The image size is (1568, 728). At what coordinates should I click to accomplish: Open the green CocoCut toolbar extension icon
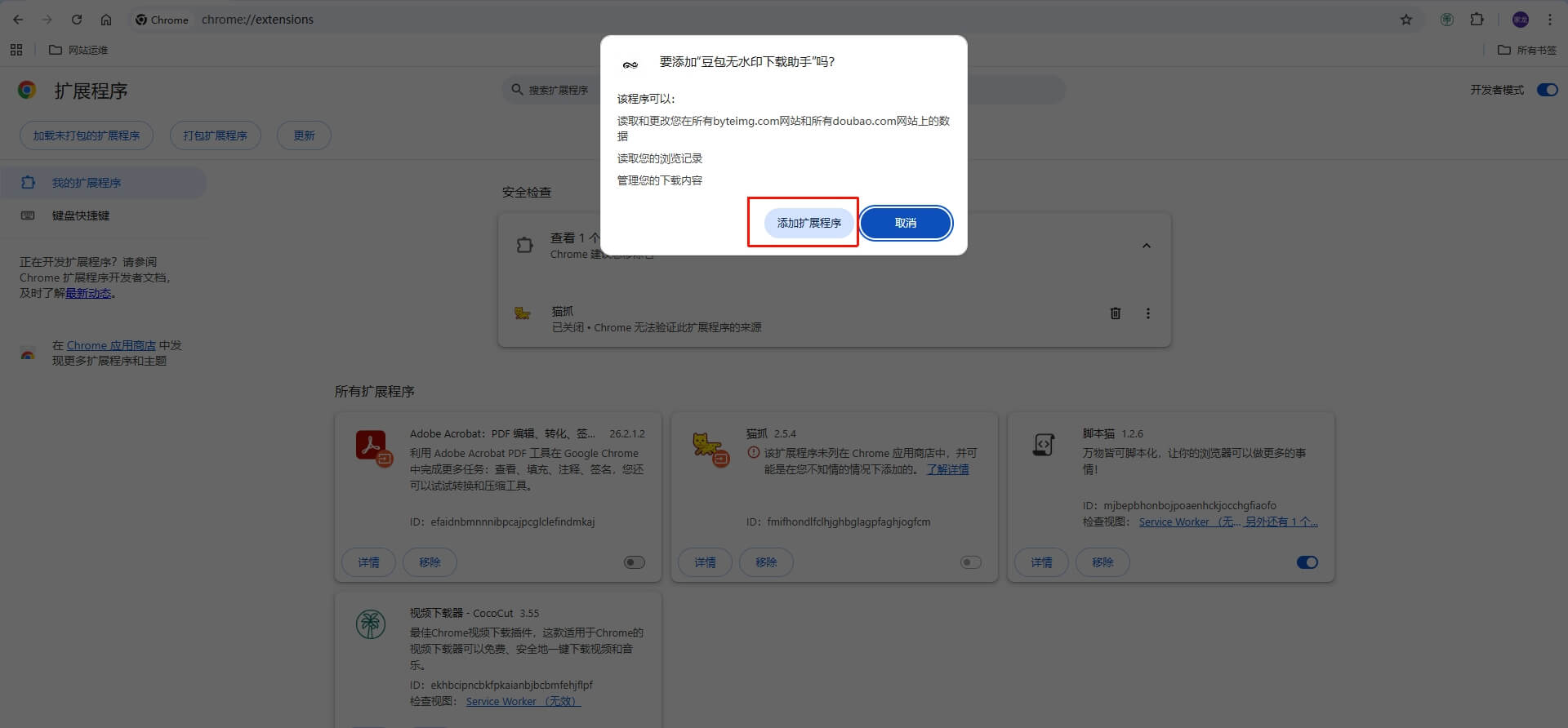coord(1447,20)
